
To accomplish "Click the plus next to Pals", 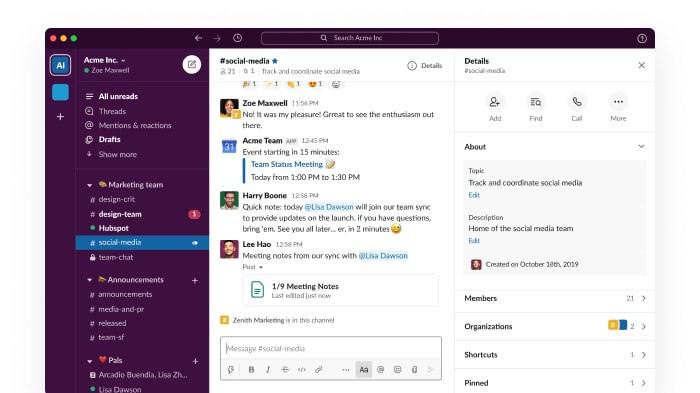I will [195, 361].
